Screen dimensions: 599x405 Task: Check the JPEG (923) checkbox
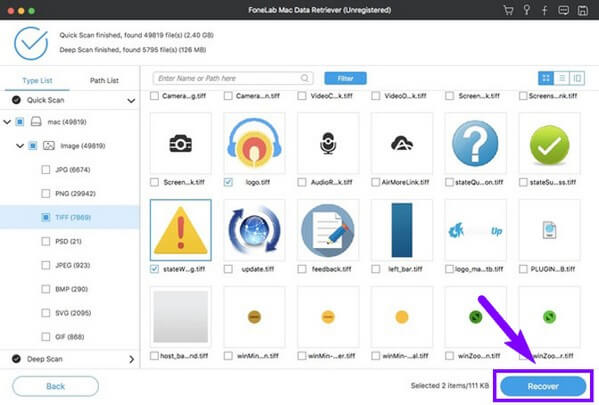tap(45, 265)
